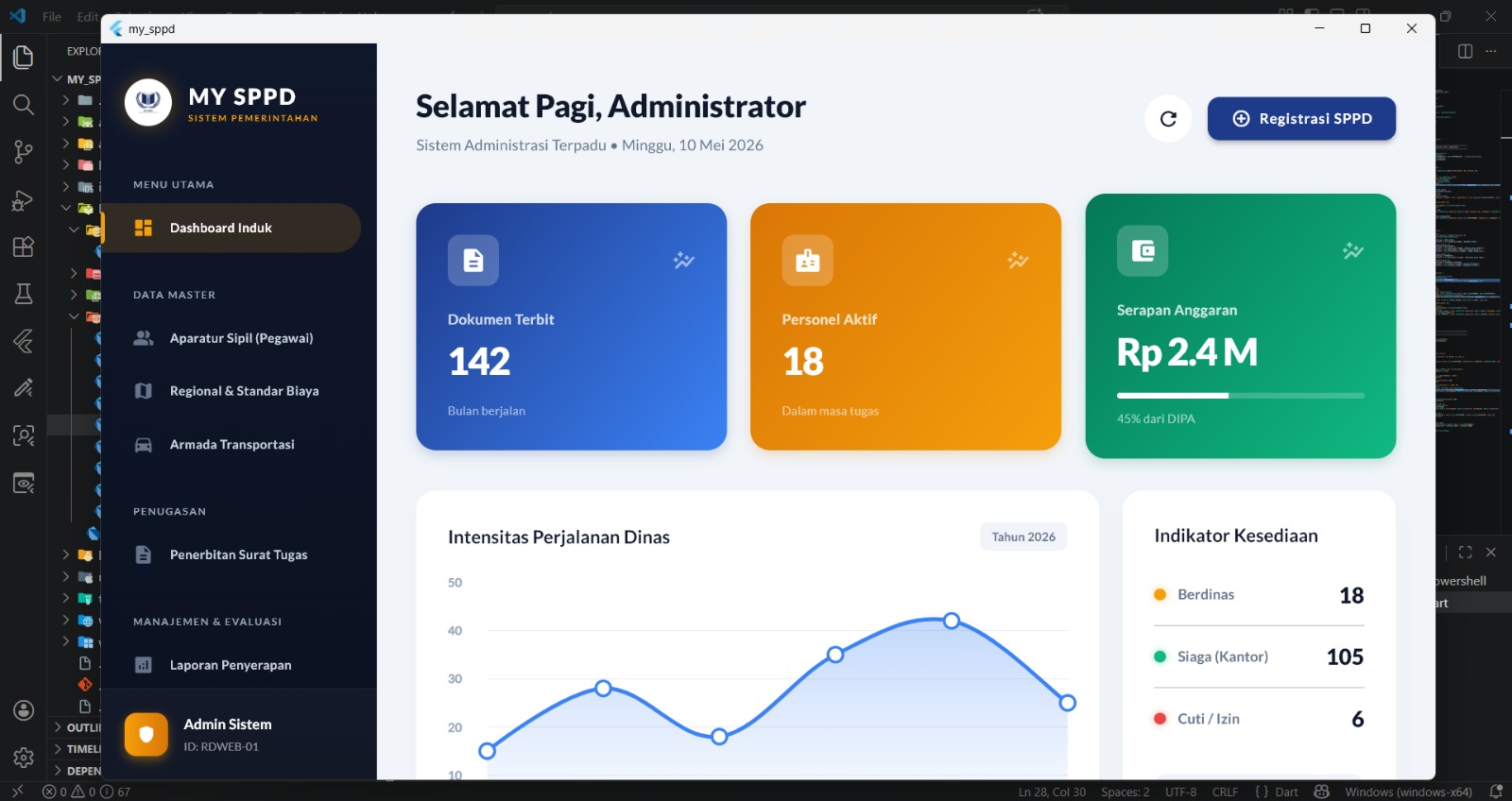Click UTF-8 encoding in status bar
1512x801 pixels.
[x=1180, y=792]
